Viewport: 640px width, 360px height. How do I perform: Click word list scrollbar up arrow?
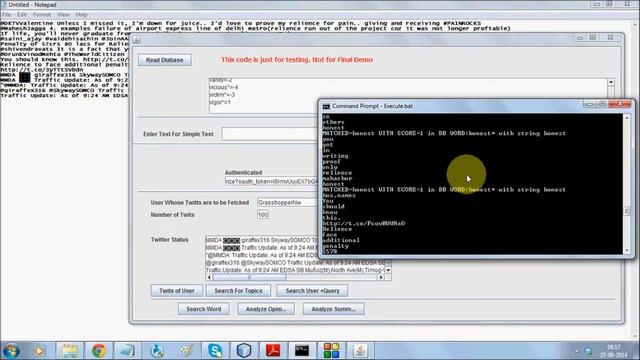611,82
